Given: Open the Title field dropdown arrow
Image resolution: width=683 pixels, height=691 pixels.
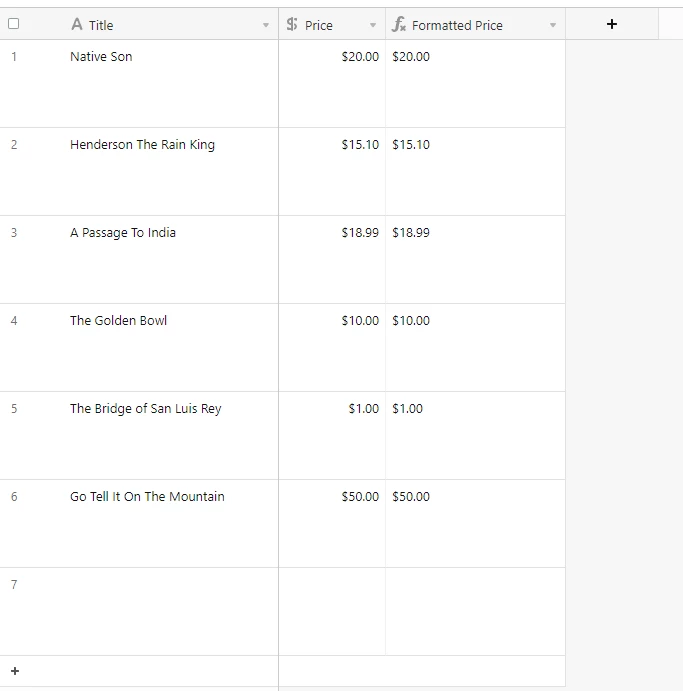Looking at the screenshot, I should [x=266, y=25].
